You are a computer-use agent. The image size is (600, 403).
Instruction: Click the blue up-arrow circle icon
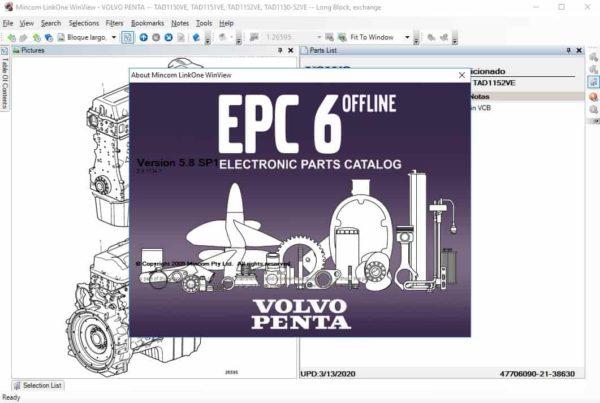tap(143, 37)
